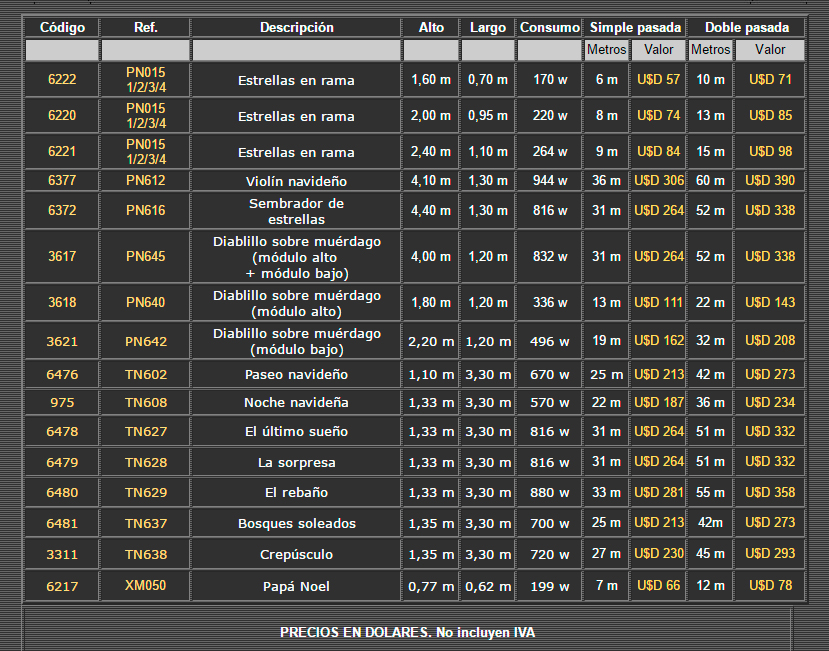This screenshot has width=829, height=651.
Task: Select reference PN612
Action: click(146, 181)
